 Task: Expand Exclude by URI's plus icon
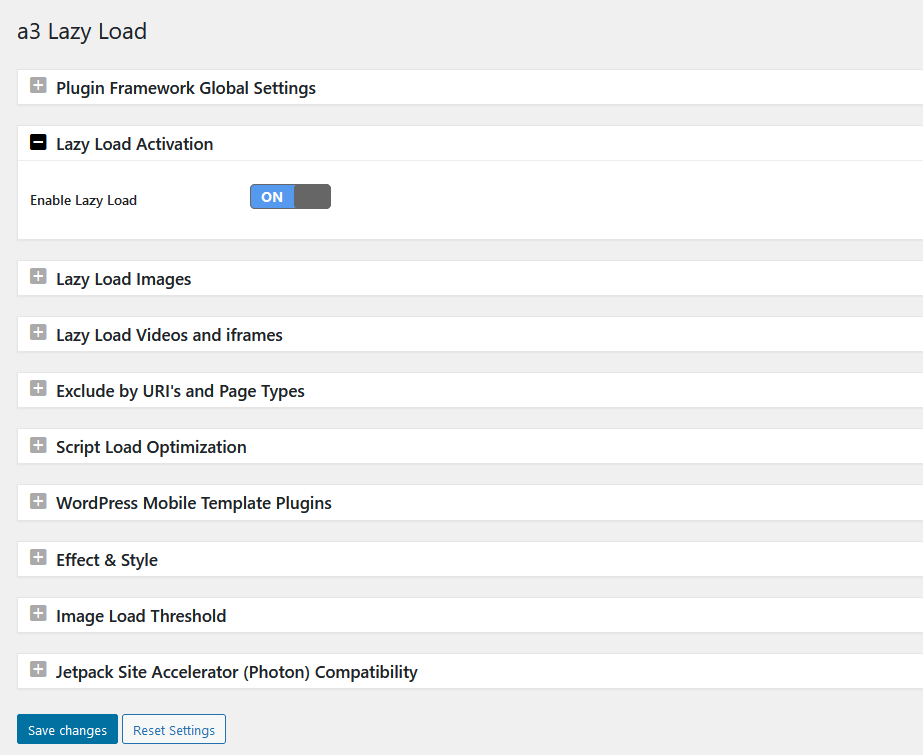tap(38, 388)
